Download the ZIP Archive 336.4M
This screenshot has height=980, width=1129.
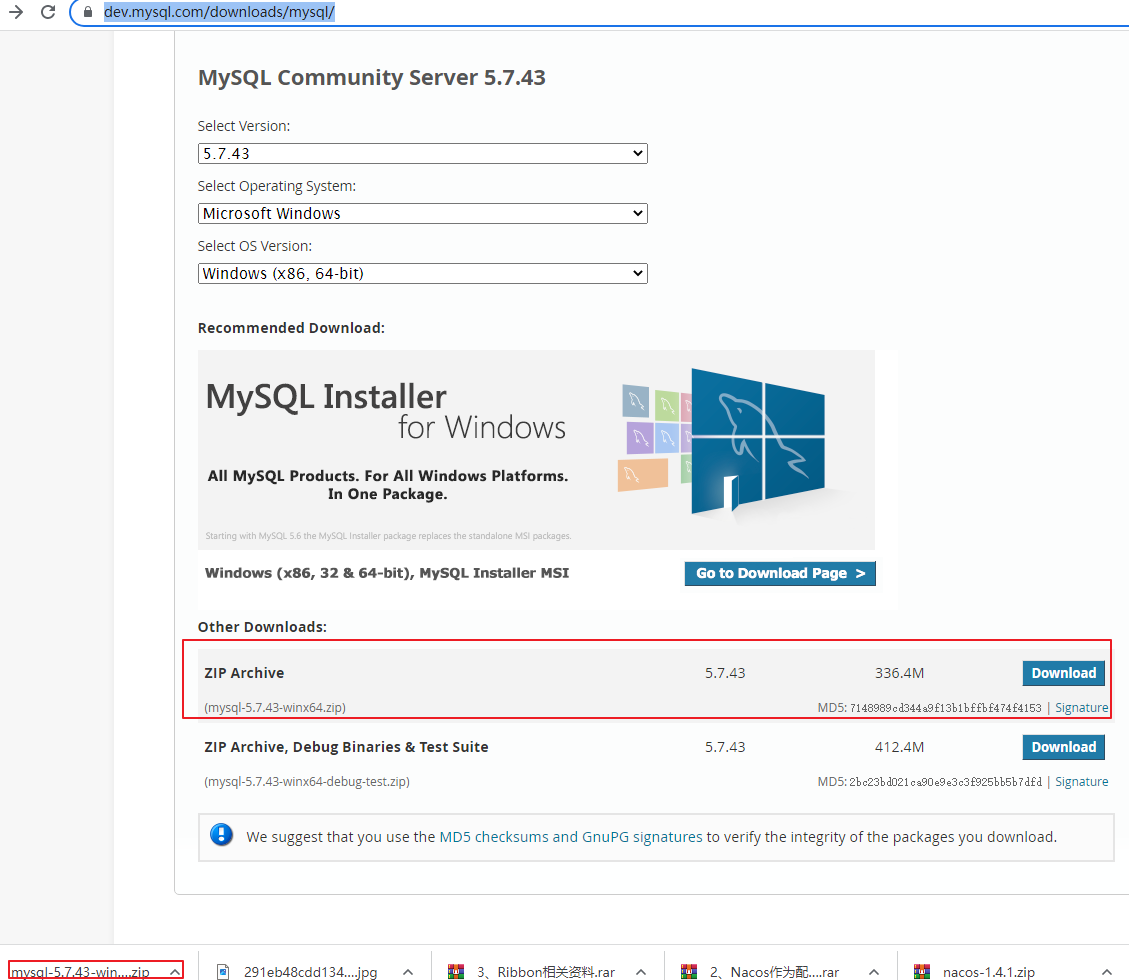pos(1063,673)
